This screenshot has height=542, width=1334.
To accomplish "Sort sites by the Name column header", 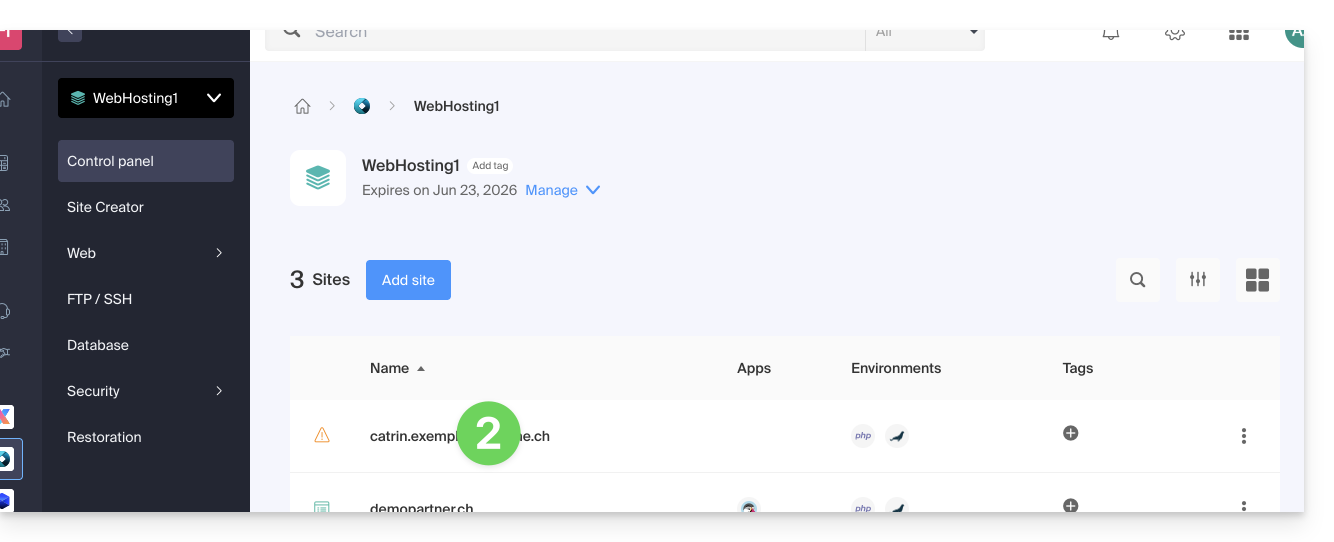I will (x=390, y=368).
